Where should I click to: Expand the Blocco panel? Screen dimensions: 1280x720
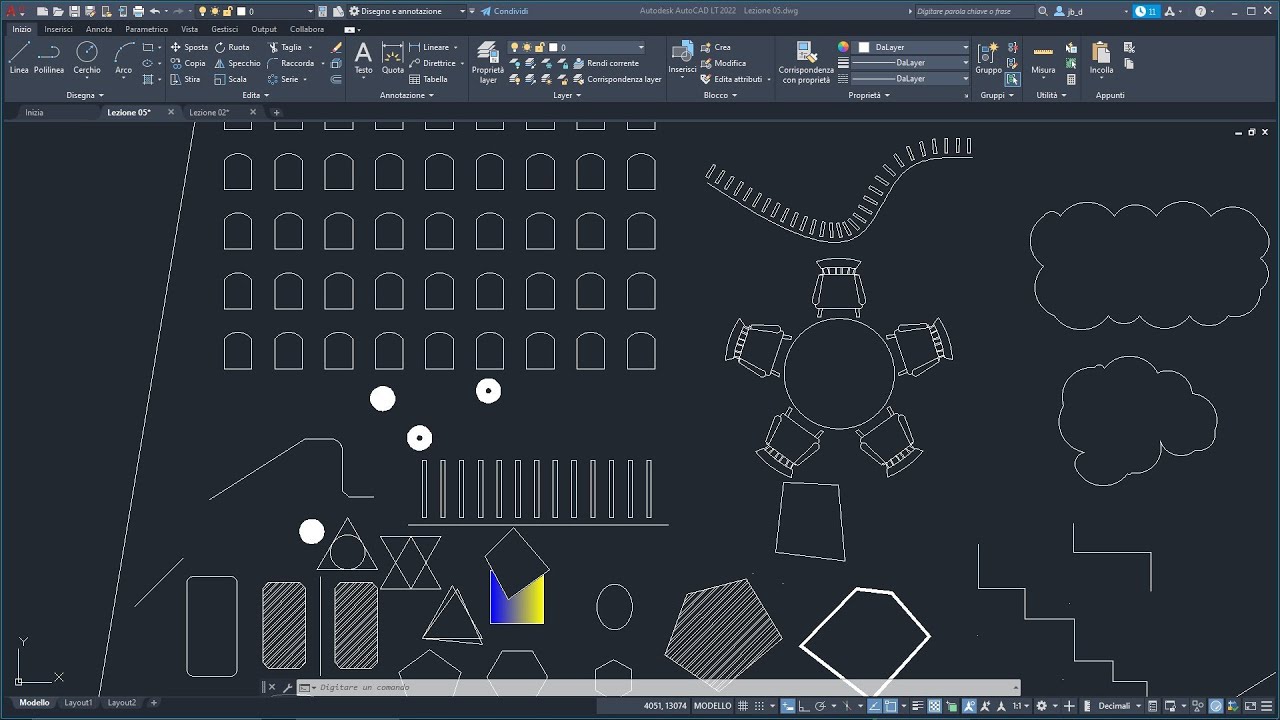[x=720, y=95]
